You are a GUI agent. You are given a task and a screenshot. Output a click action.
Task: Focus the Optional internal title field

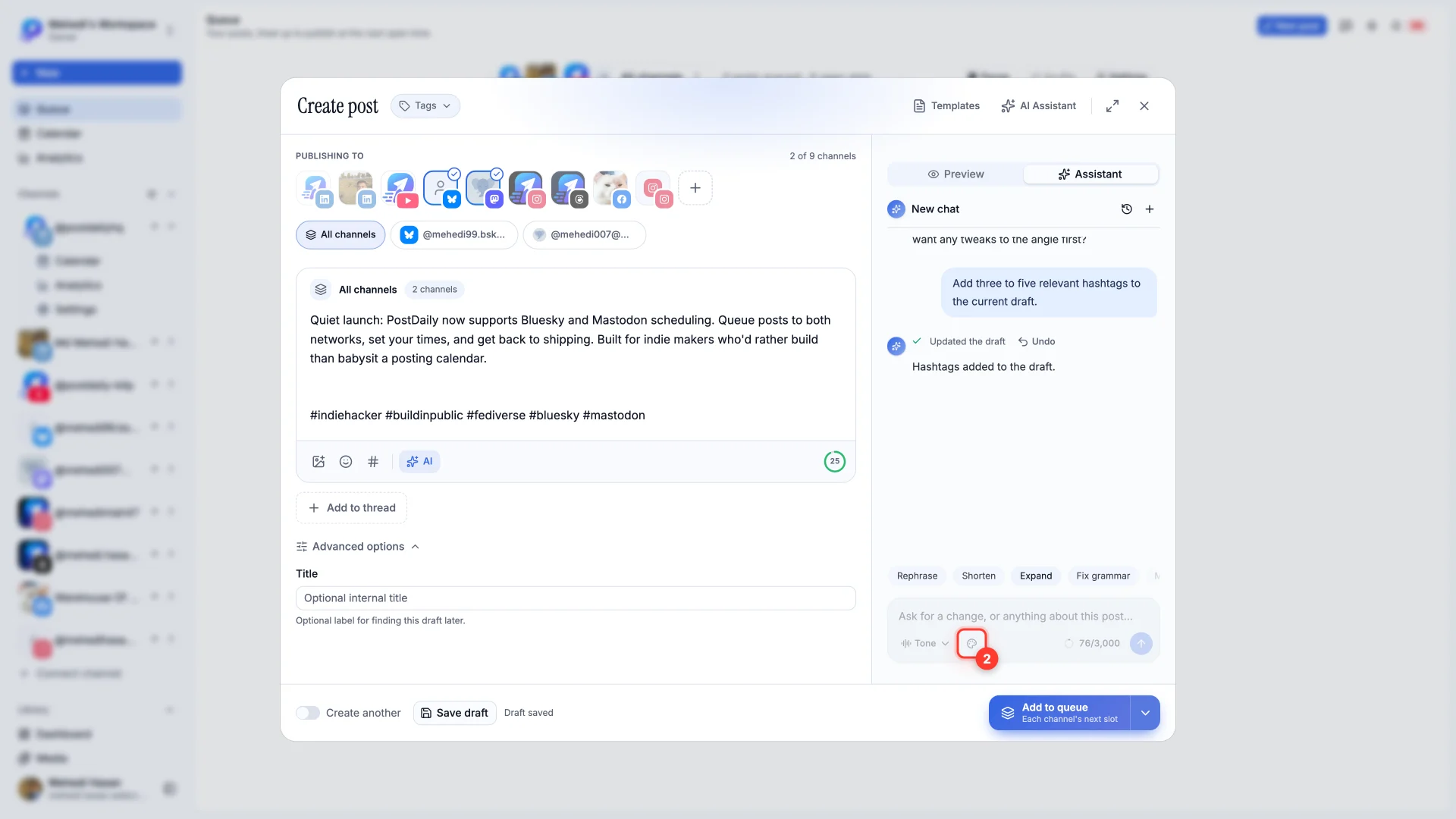(x=576, y=598)
